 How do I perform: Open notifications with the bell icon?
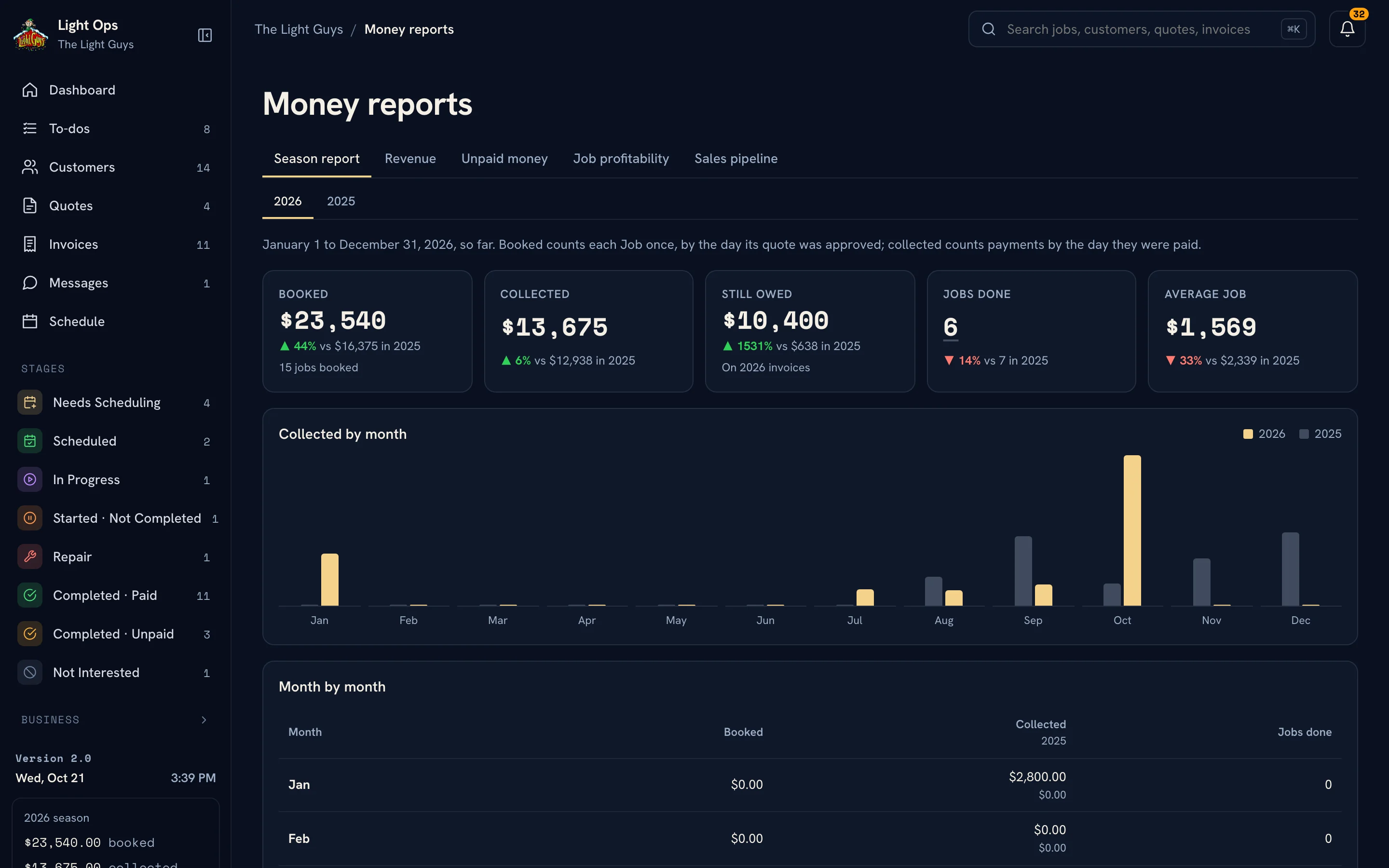click(x=1347, y=29)
